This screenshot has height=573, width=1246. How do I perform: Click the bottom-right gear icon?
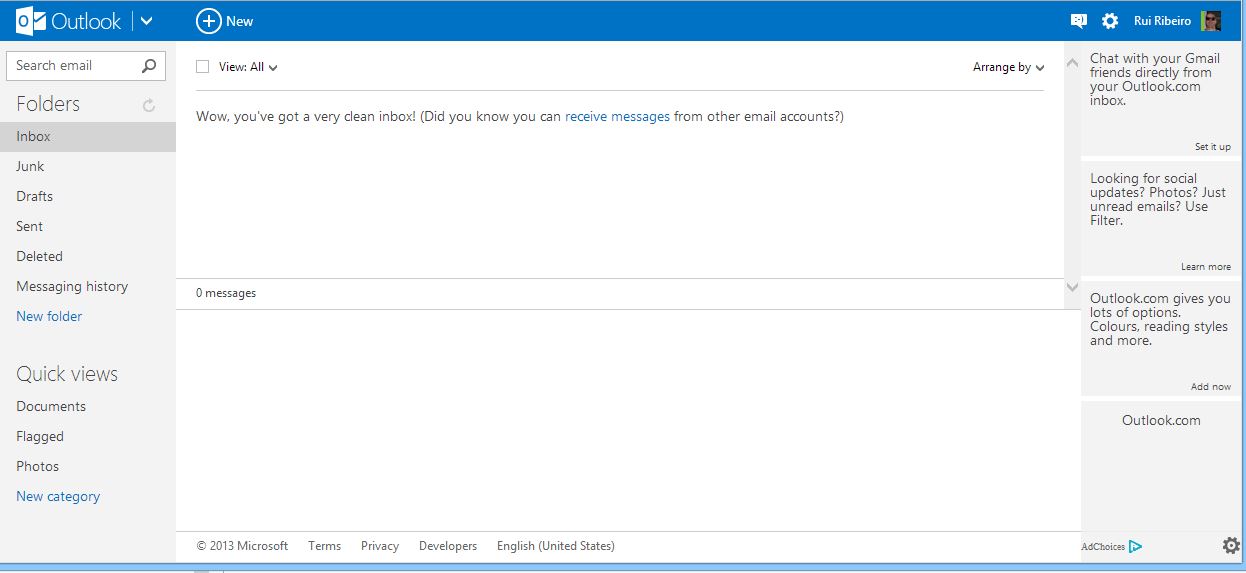(x=1231, y=545)
